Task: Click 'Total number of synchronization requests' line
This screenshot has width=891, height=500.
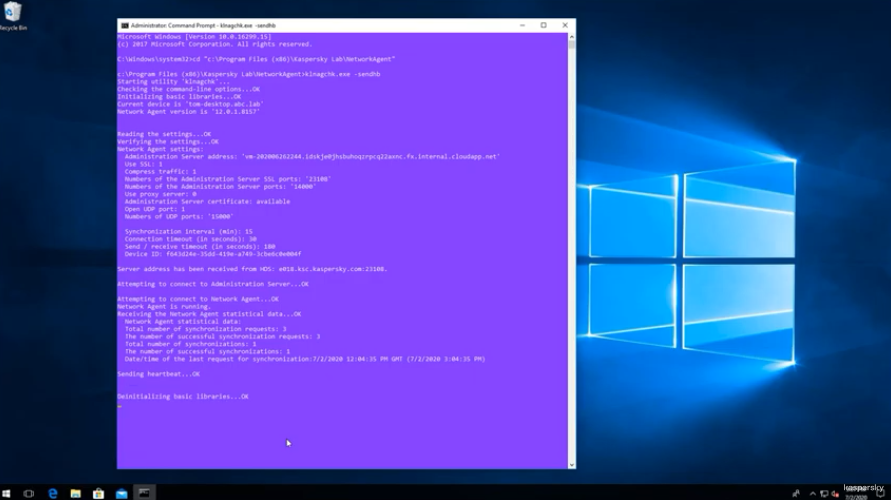Action: click(x=206, y=329)
